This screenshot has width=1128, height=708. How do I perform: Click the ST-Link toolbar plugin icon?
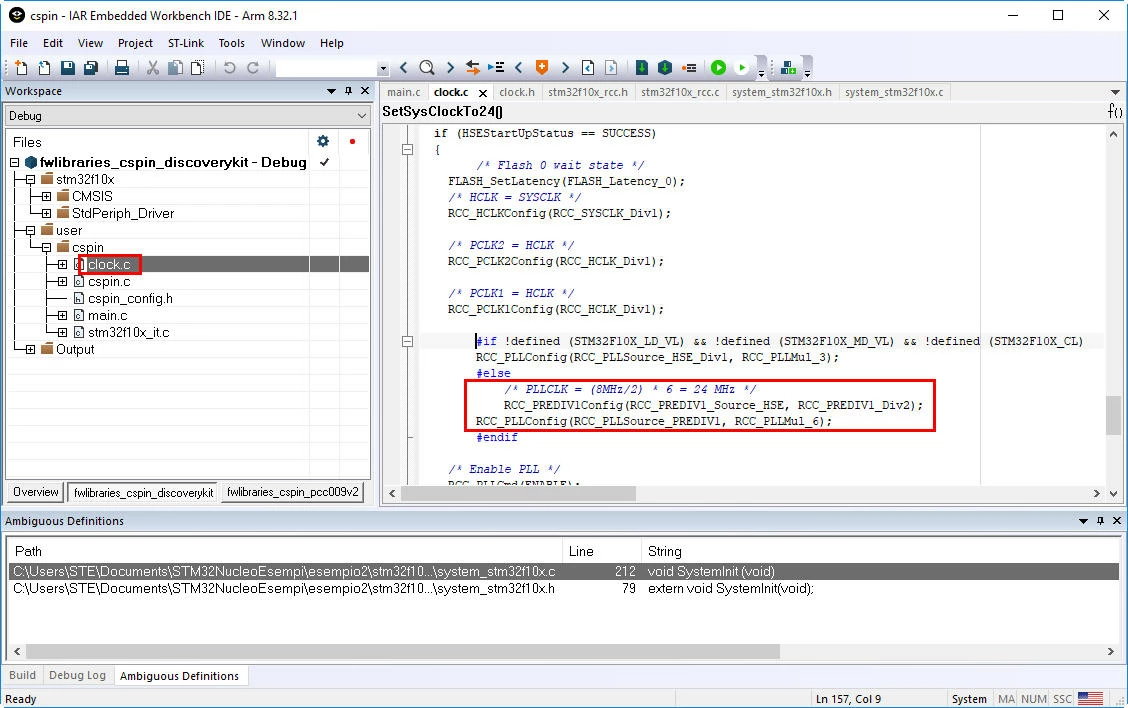click(788, 68)
